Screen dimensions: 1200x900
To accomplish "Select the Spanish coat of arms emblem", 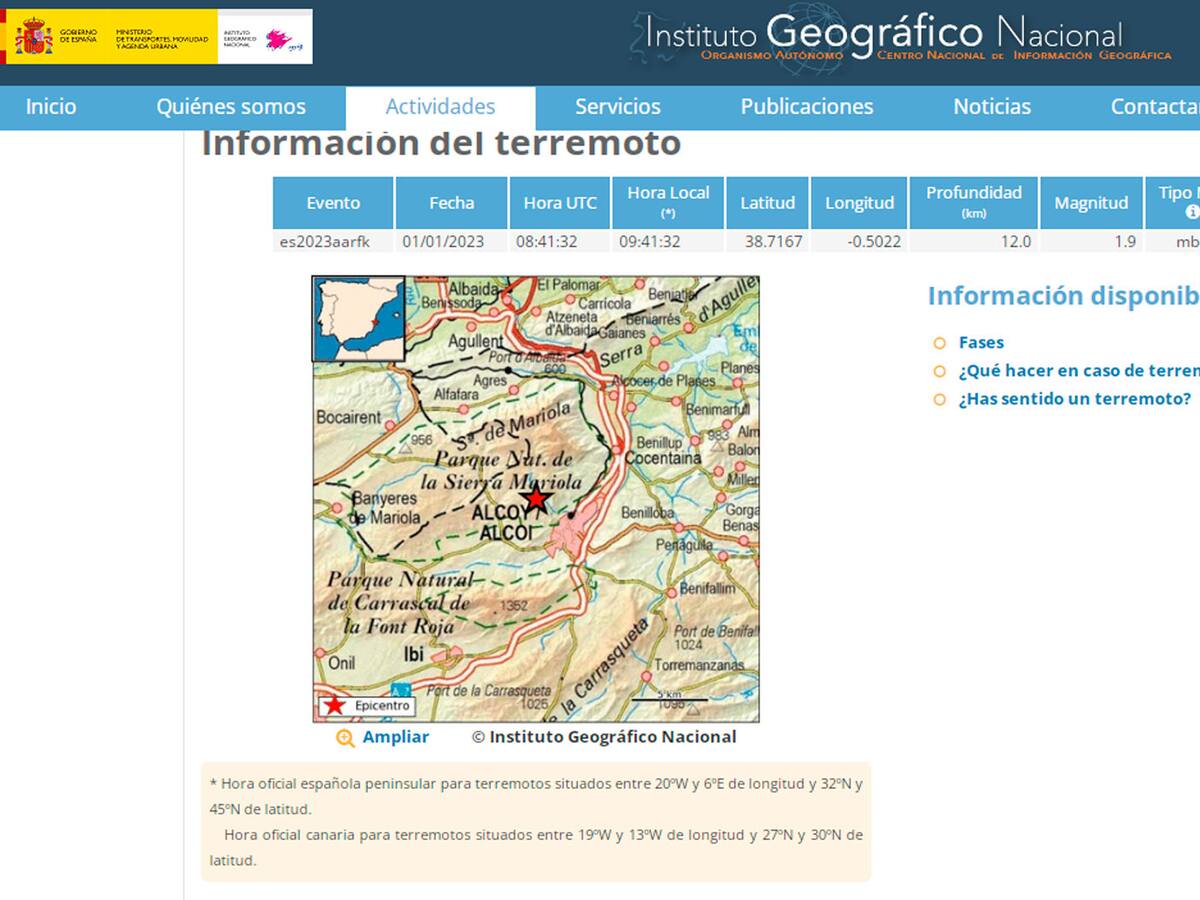I will (x=36, y=36).
